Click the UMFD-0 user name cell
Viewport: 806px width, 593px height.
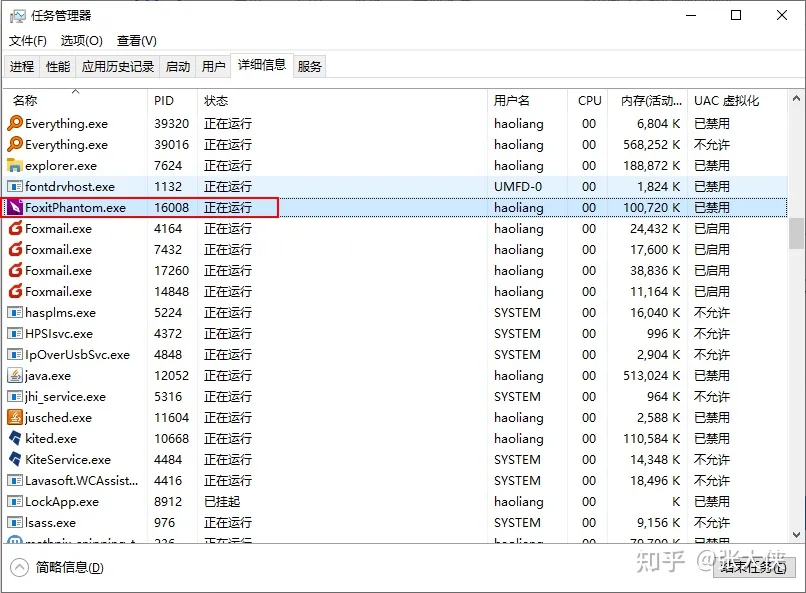point(518,187)
